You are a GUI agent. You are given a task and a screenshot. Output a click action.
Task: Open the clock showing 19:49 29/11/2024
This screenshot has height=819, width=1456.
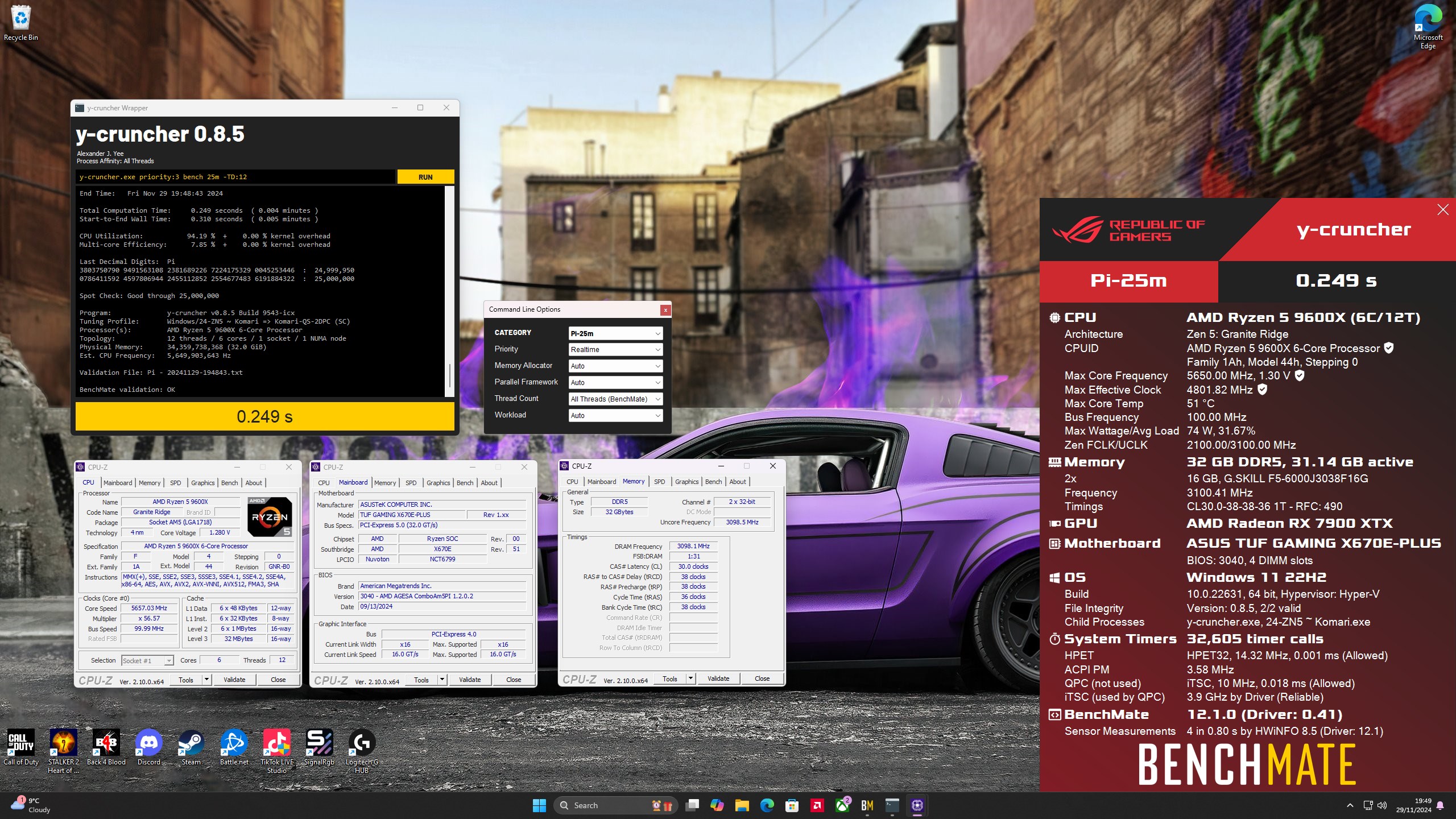coord(1413,805)
